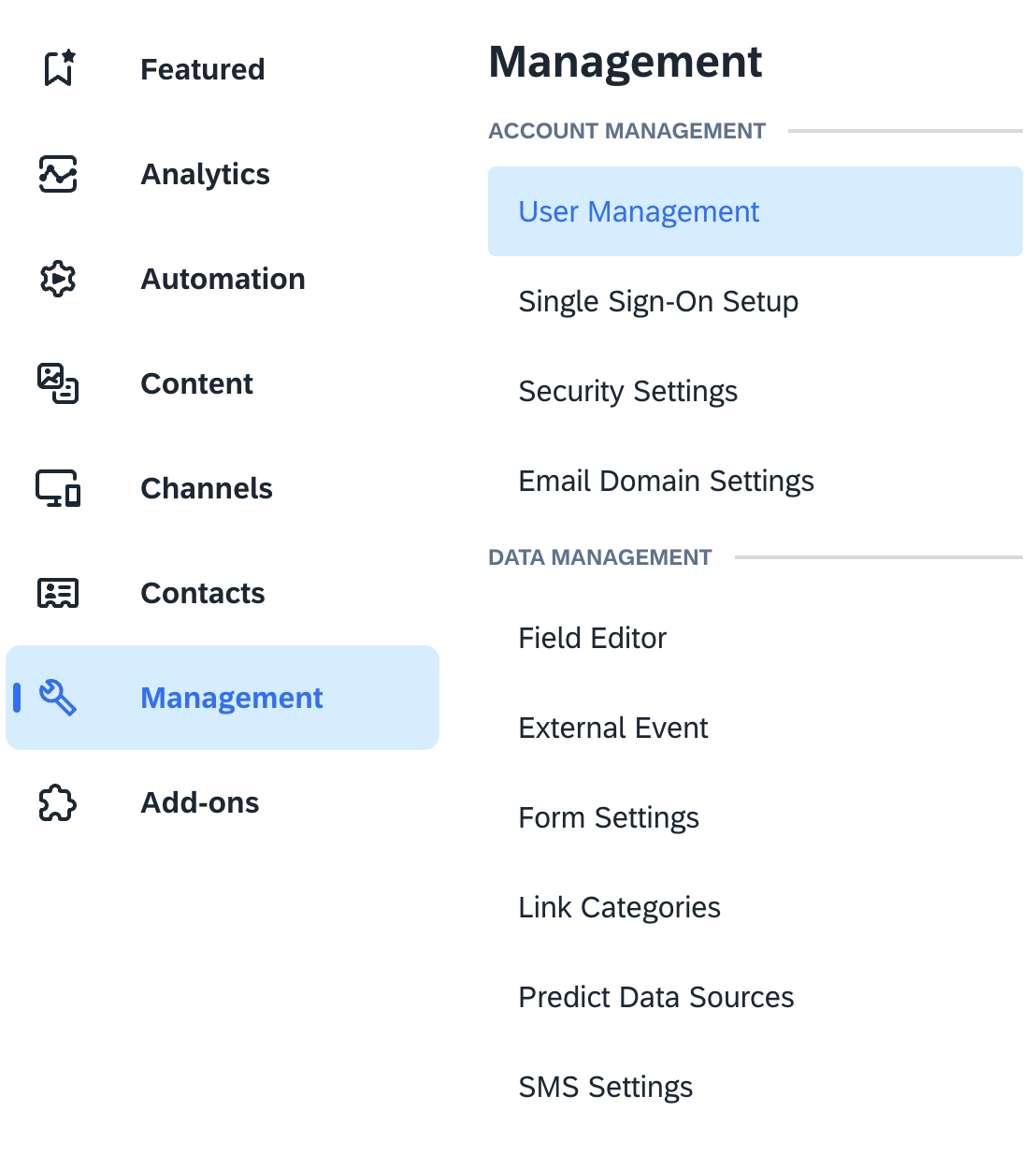This screenshot has height=1154, width=1036.
Task: Open the Analytics graph icon
Action: 57,174
